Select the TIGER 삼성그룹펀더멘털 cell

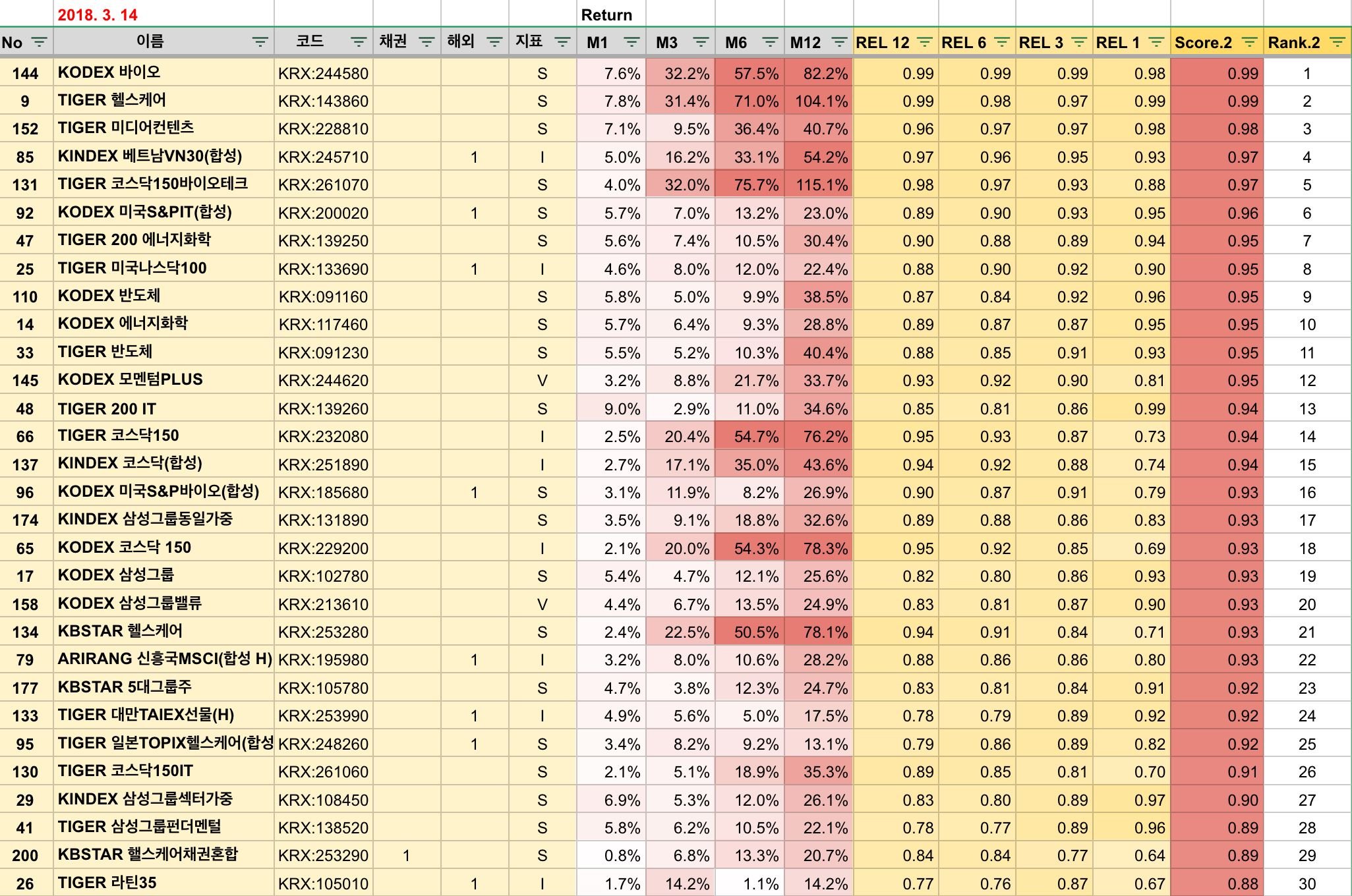tap(163, 827)
